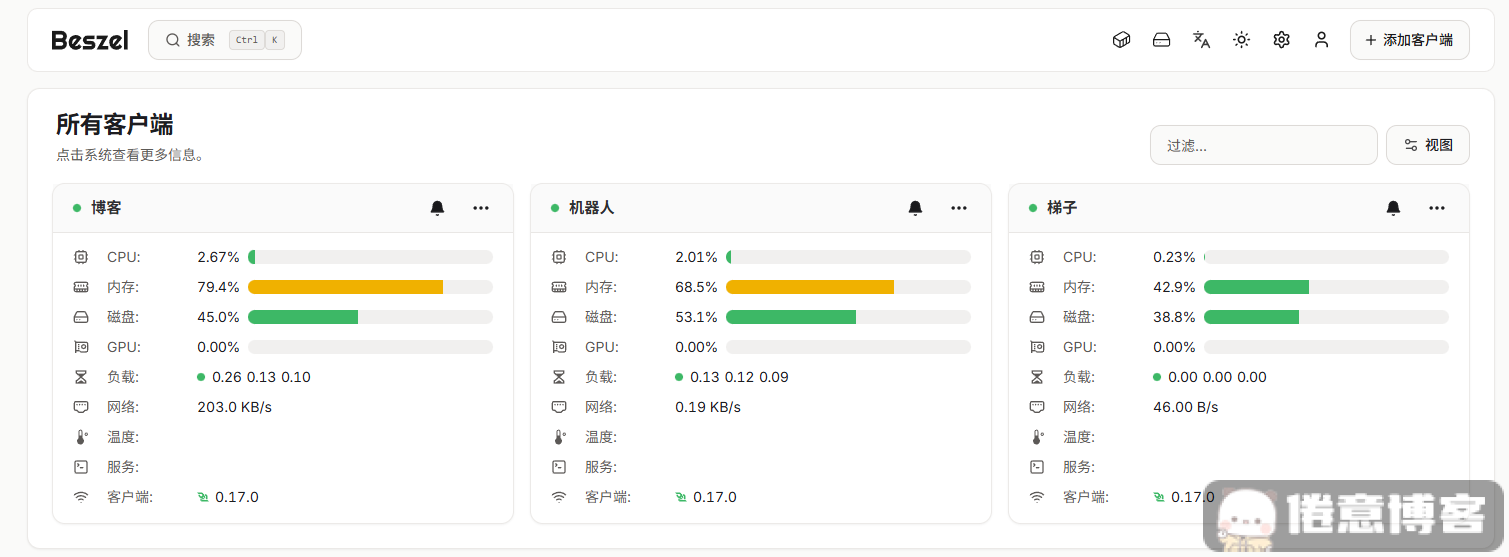Open the three-dot menu on 梯子 card

click(x=1437, y=208)
